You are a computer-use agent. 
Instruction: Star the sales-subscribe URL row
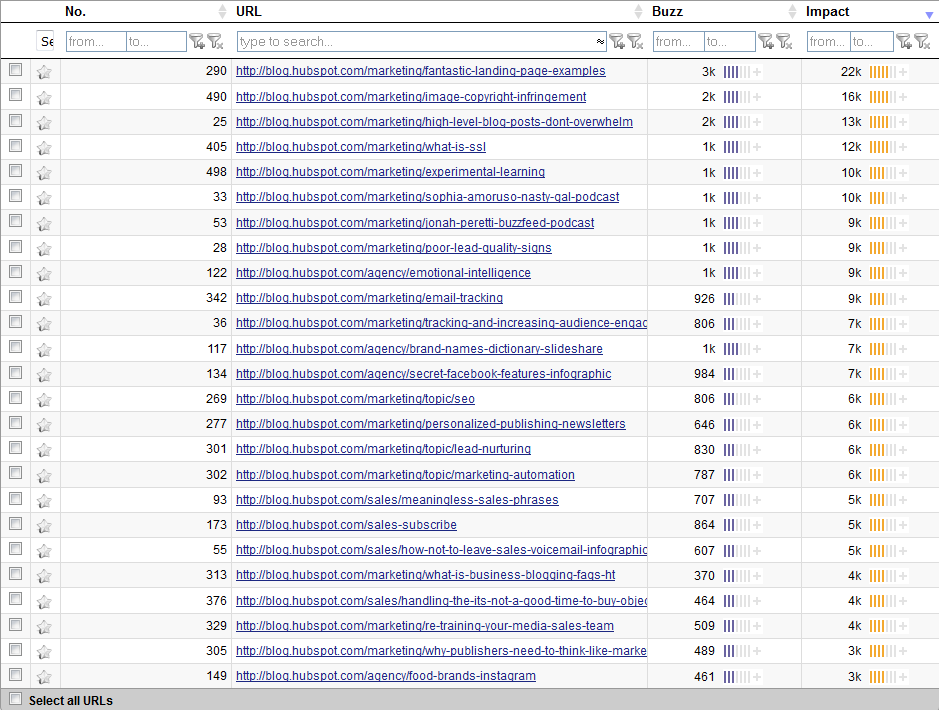coord(44,526)
